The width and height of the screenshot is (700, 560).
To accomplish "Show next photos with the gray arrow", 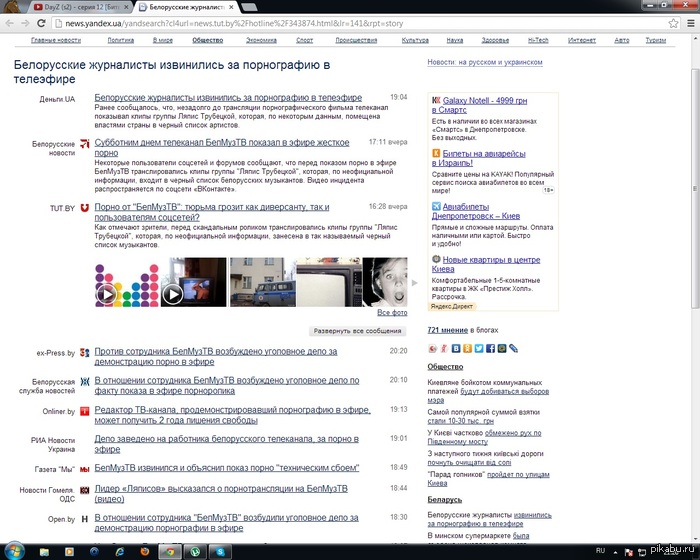I will click(x=415, y=283).
